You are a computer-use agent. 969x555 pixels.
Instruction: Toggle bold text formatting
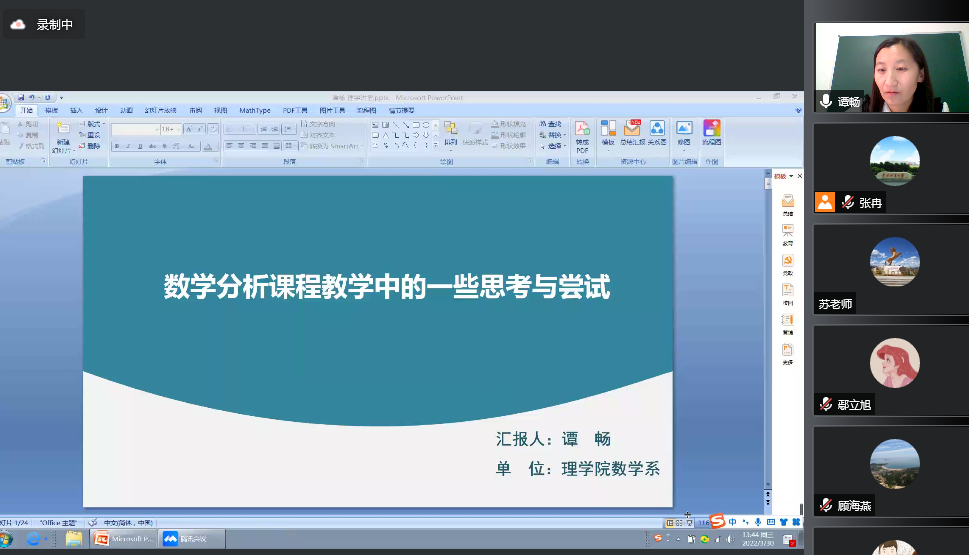point(117,146)
